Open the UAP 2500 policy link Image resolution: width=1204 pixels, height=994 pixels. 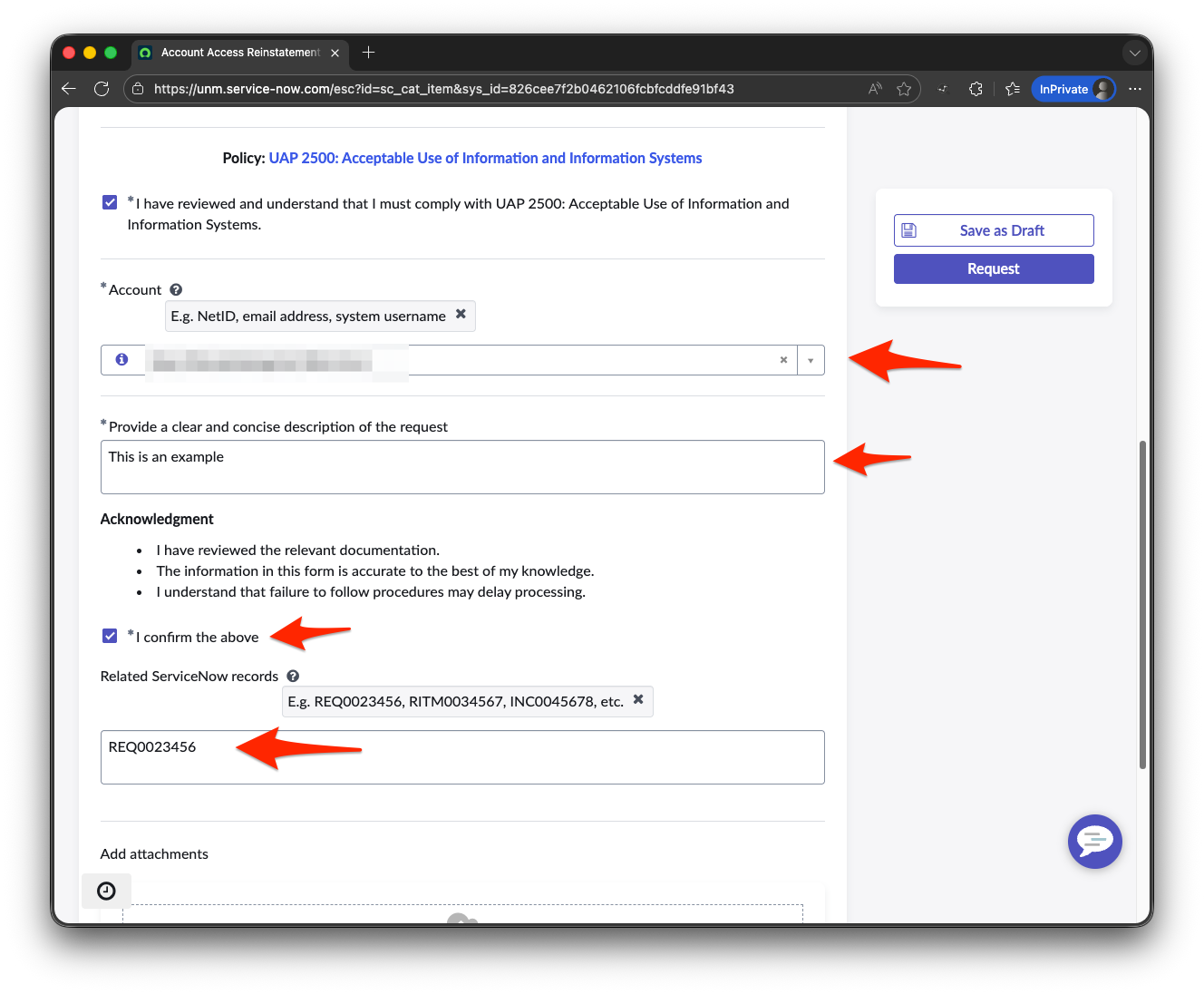tap(485, 157)
